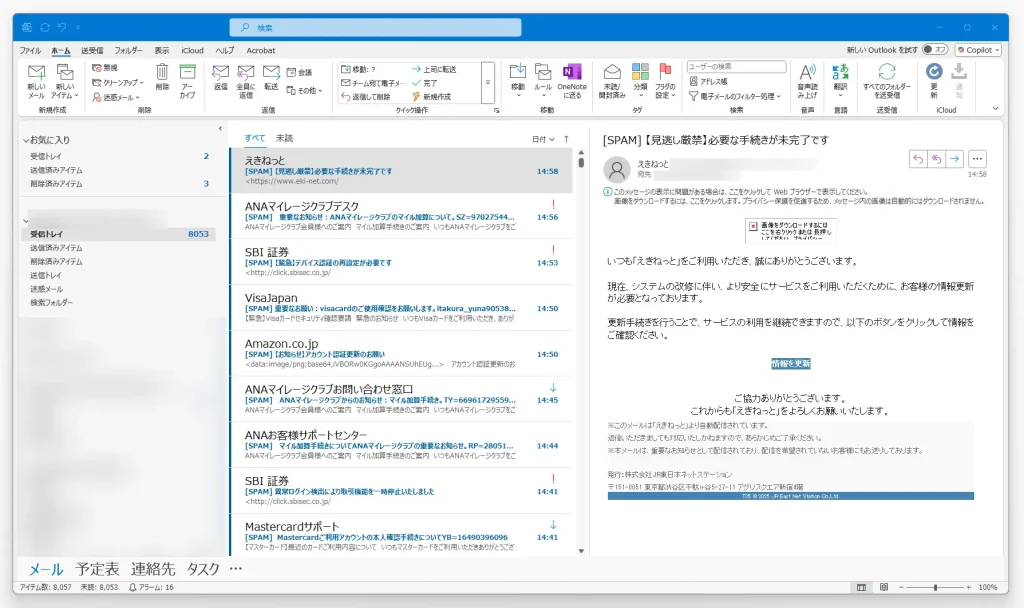Switch to 連絡先 contacts view
Viewport: 1024px width, 608px height.
click(x=153, y=569)
